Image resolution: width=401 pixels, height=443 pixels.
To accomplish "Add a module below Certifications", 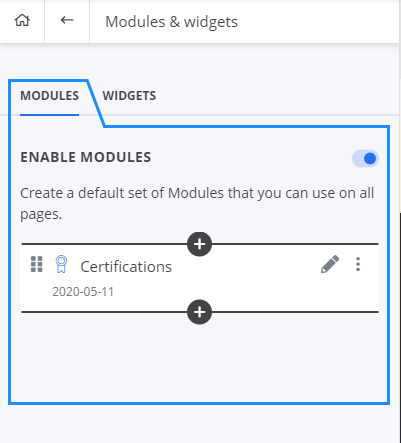I will (199, 312).
